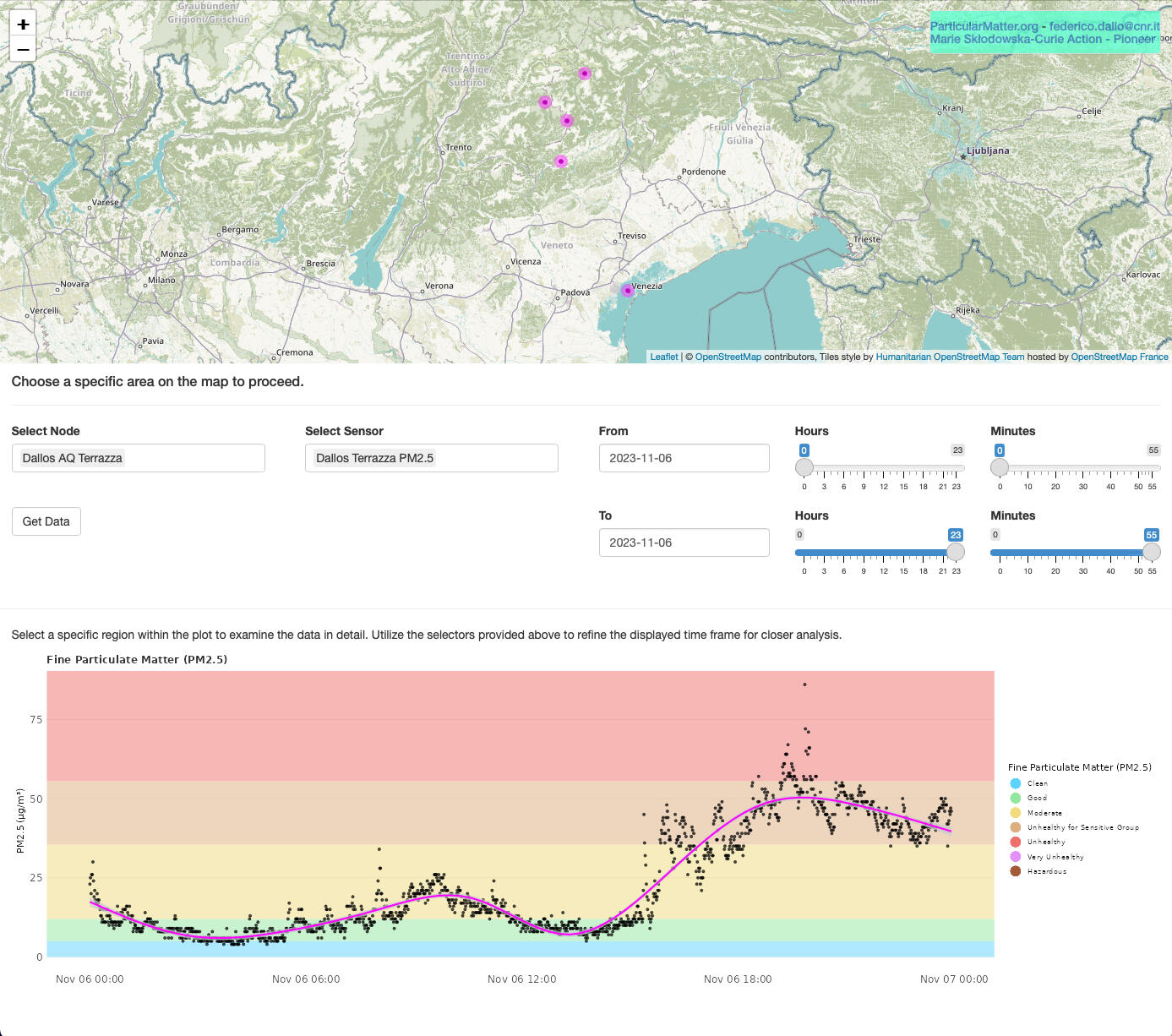Open the Leaflet attribution link

[x=663, y=357]
